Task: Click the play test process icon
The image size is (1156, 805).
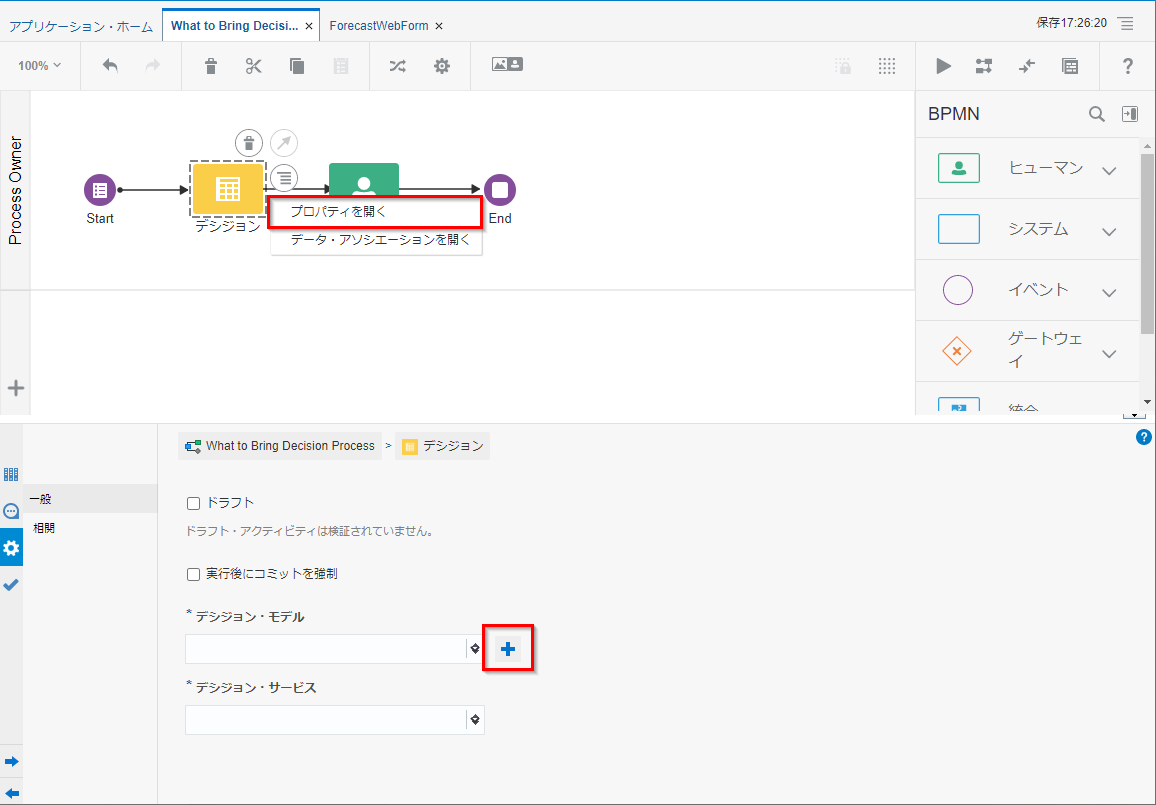Action: click(943, 66)
